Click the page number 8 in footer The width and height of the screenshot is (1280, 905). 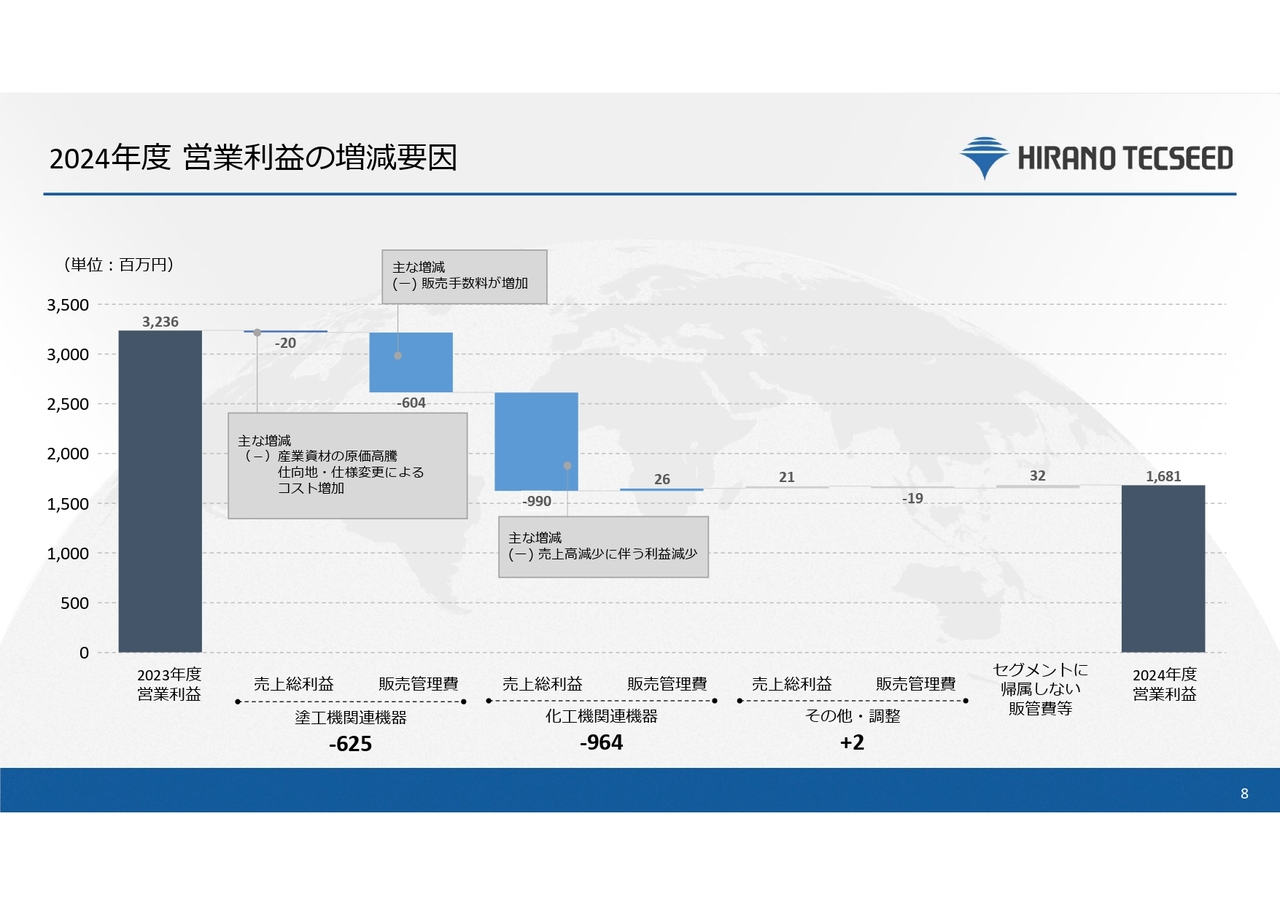pyautogui.click(x=1244, y=794)
